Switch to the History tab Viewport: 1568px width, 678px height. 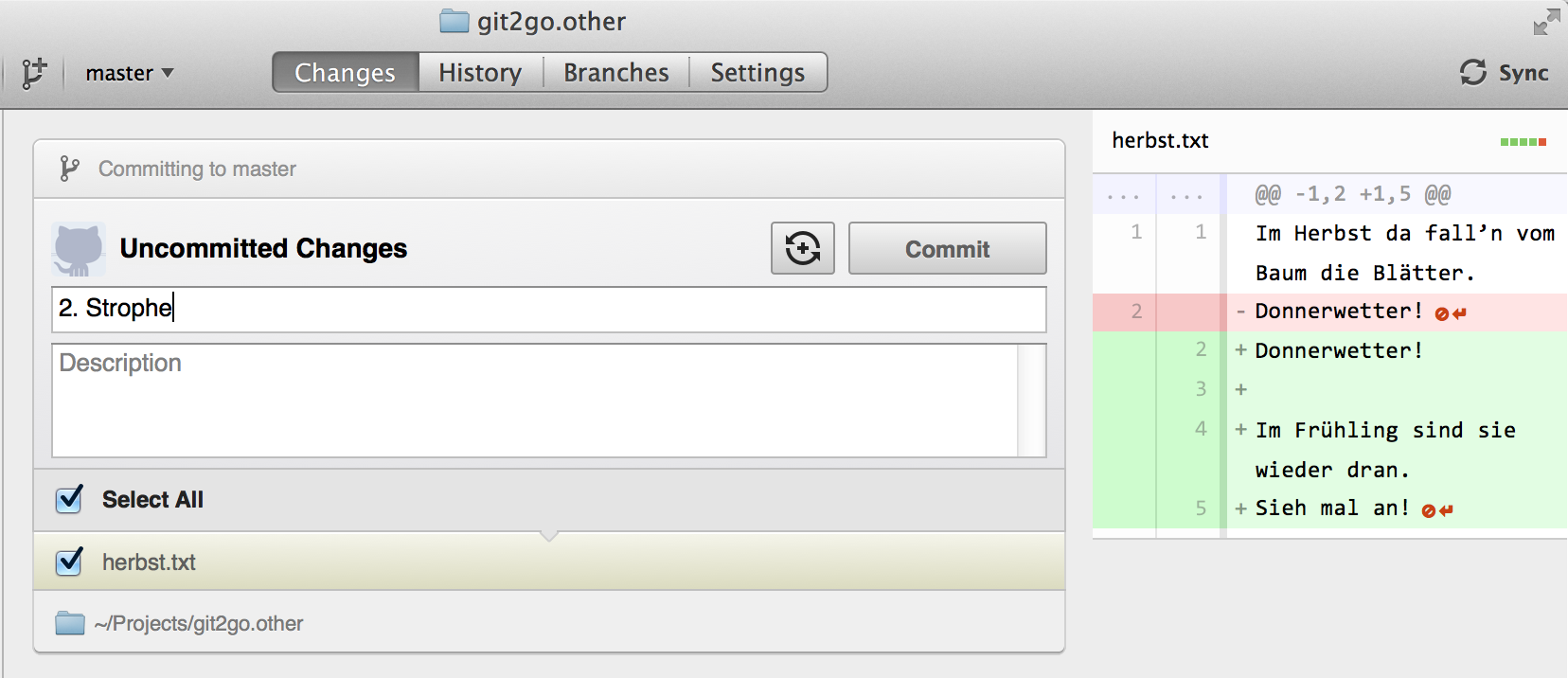(x=480, y=73)
